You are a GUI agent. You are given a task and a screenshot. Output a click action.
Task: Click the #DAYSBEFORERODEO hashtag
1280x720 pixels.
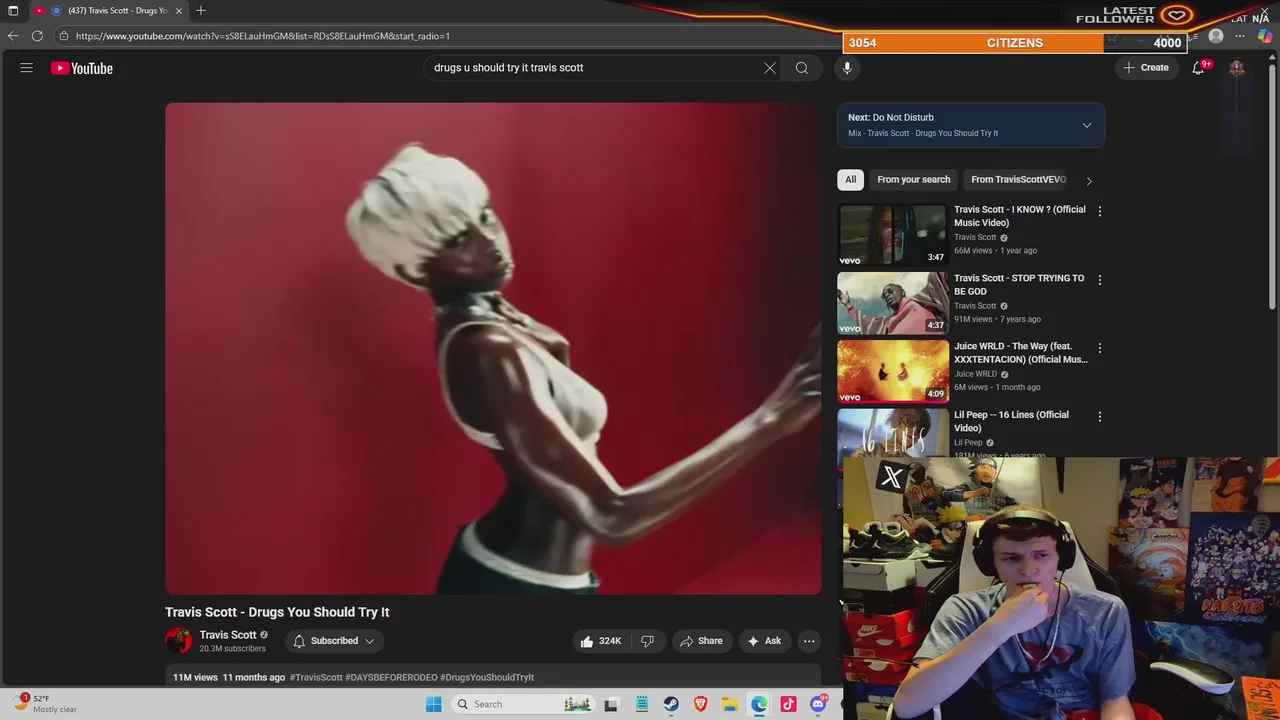pyautogui.click(x=391, y=677)
